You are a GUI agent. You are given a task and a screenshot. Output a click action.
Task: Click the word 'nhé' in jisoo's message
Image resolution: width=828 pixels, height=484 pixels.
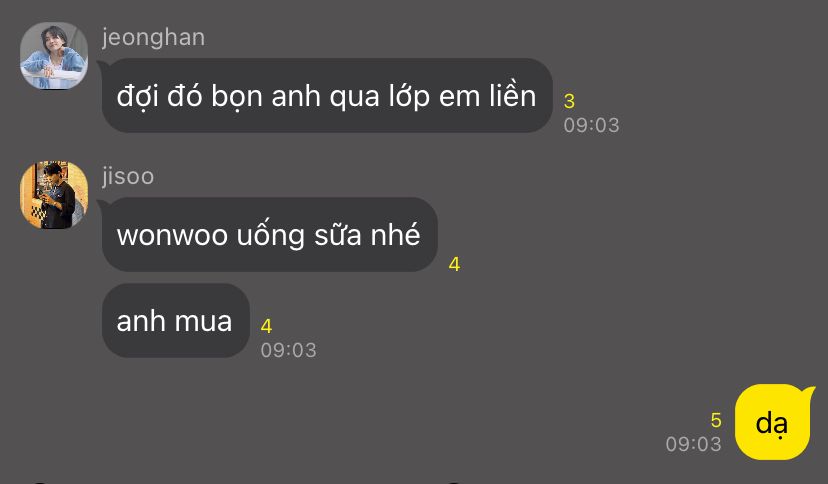pyautogui.click(x=396, y=234)
